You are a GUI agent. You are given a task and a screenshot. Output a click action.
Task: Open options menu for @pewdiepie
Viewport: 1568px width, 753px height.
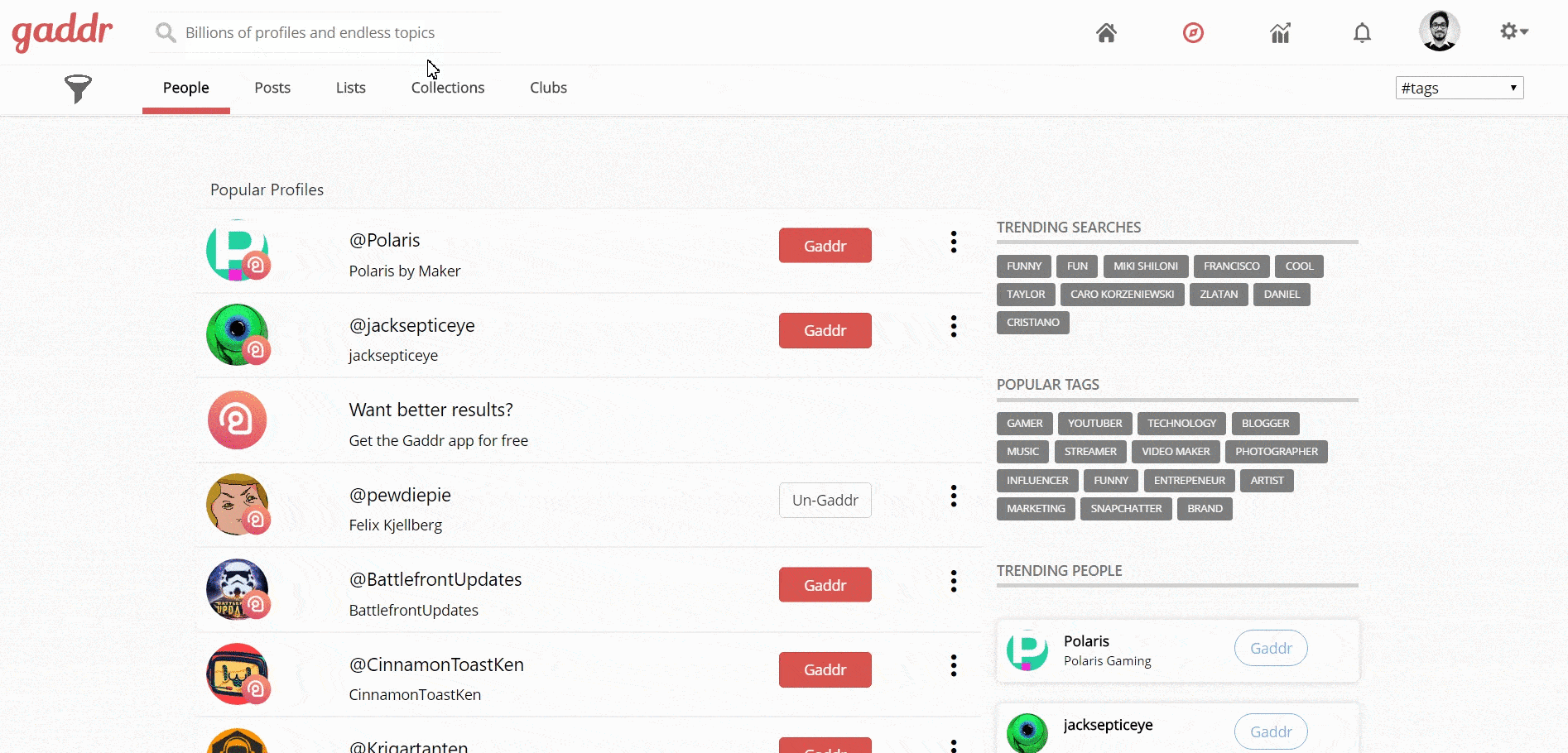click(954, 496)
